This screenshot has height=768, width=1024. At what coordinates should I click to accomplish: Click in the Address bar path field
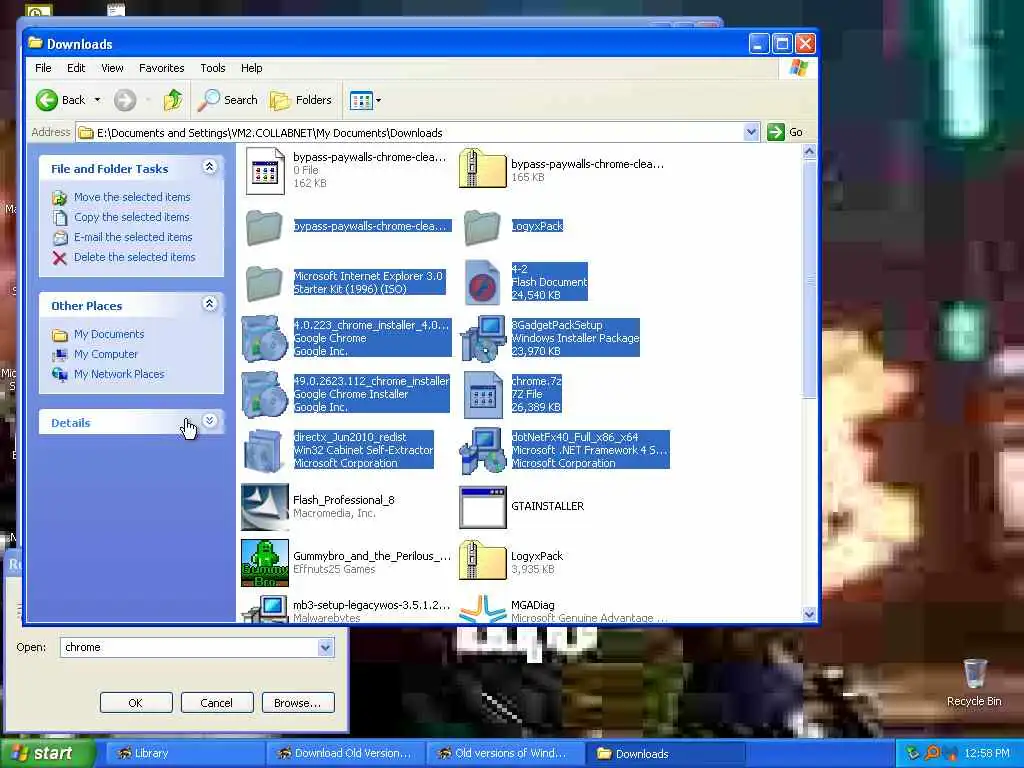[x=409, y=133]
